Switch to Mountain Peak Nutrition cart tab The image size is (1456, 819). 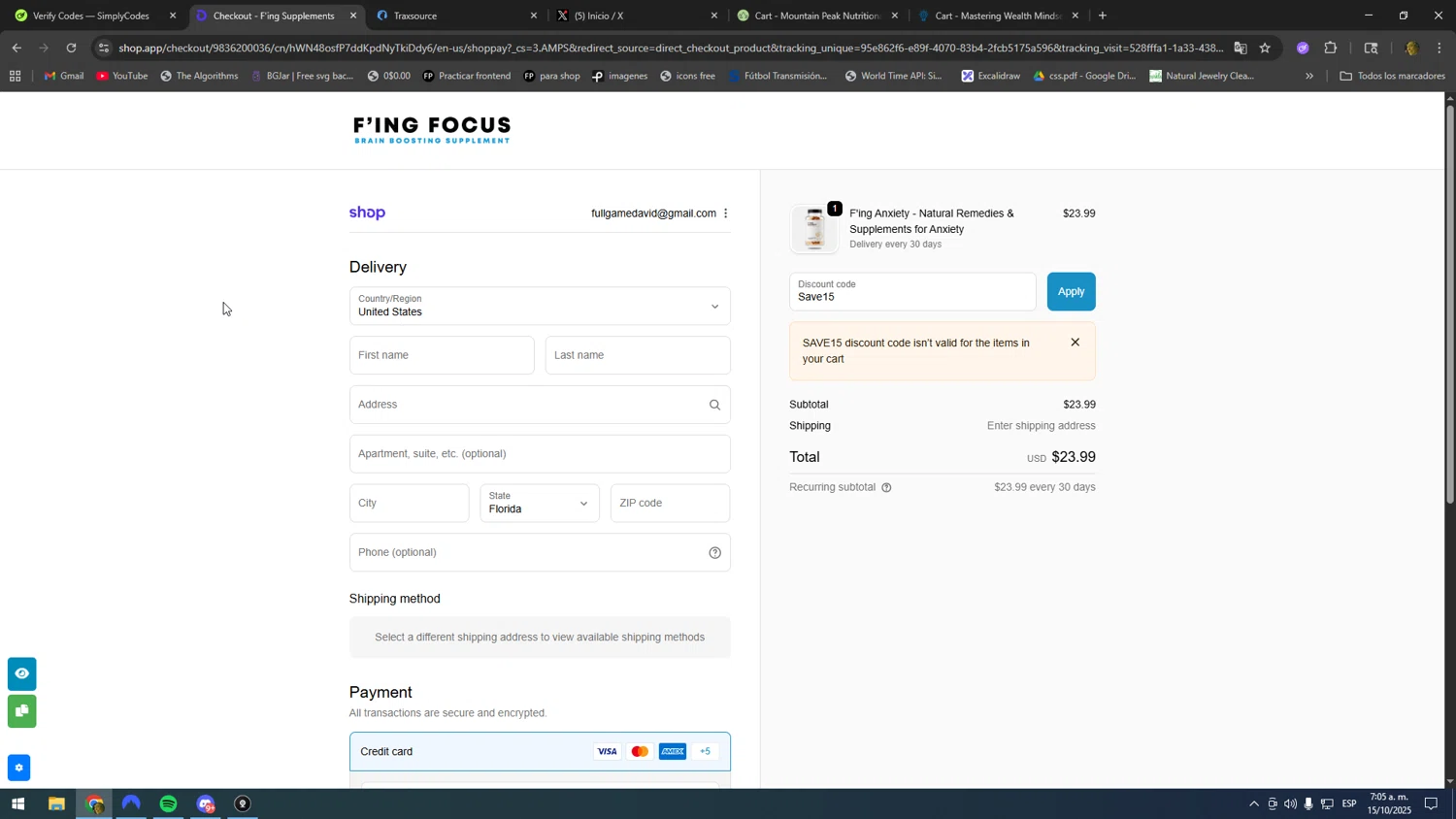point(816,16)
